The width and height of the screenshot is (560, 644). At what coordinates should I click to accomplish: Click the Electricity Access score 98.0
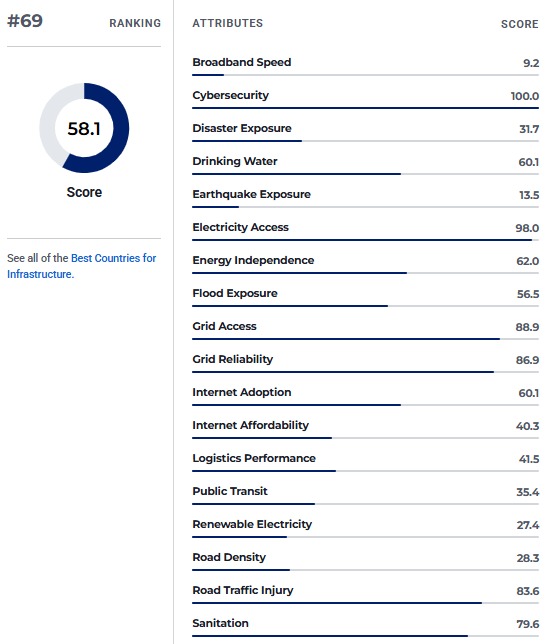(527, 228)
